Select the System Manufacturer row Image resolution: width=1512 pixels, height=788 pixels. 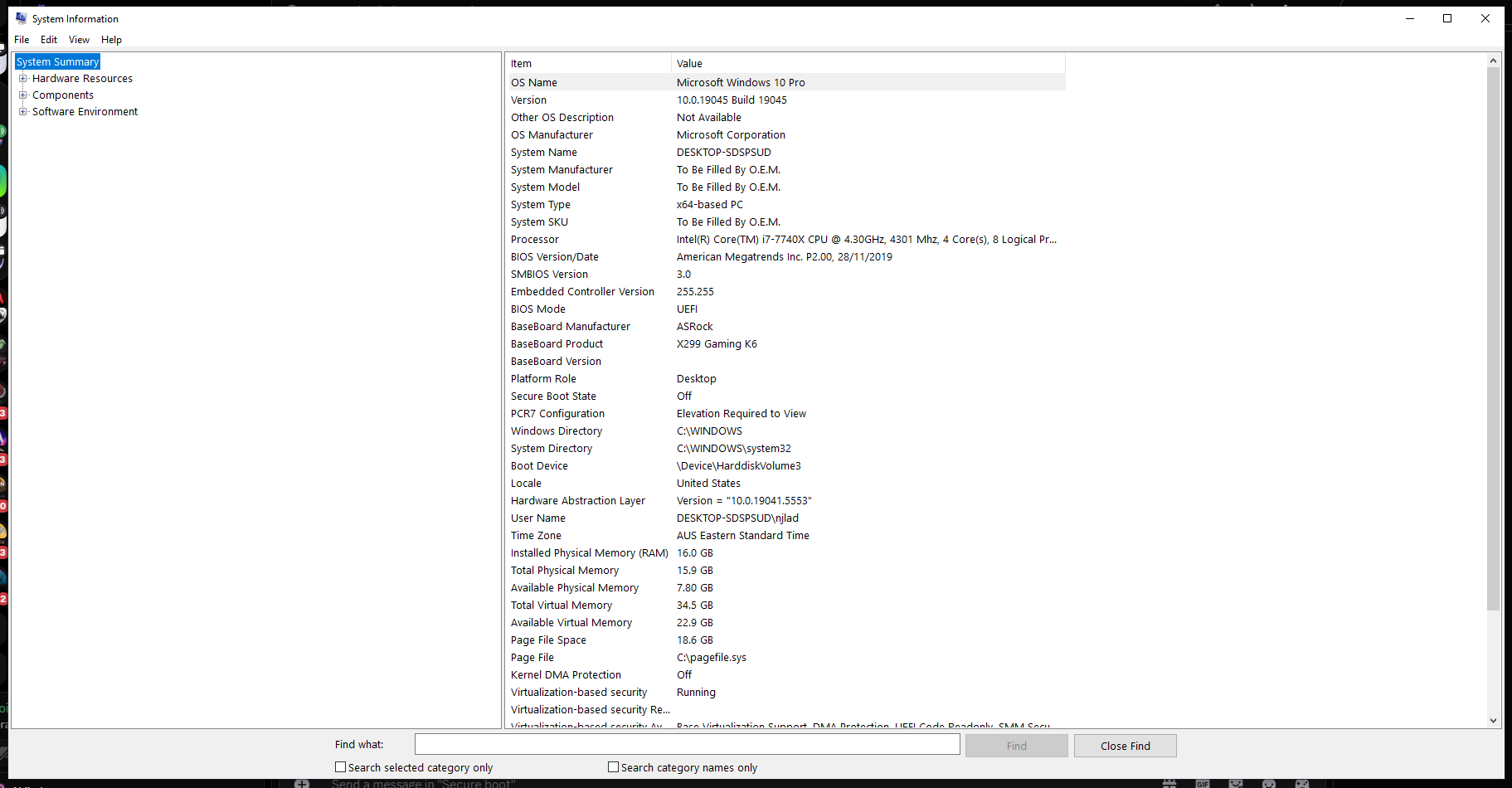pyautogui.click(x=787, y=170)
